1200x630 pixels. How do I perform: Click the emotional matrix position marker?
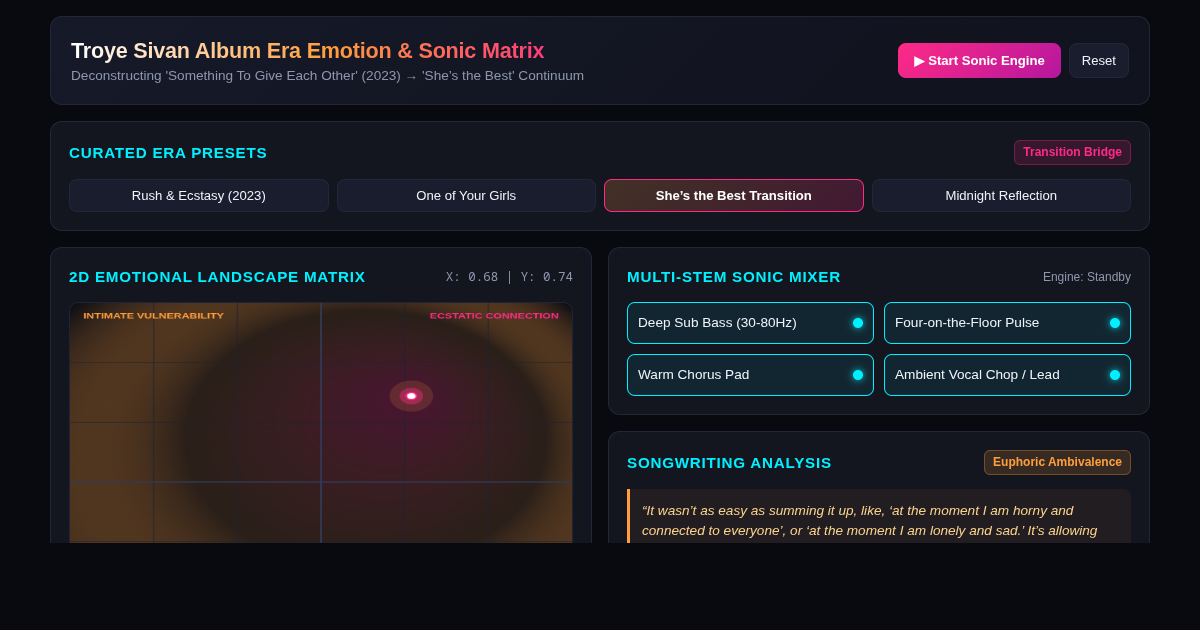click(411, 396)
